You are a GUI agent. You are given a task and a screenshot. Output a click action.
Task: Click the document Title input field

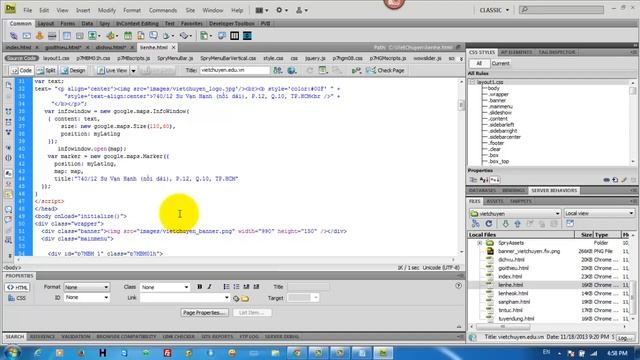pyautogui.click(x=235, y=70)
